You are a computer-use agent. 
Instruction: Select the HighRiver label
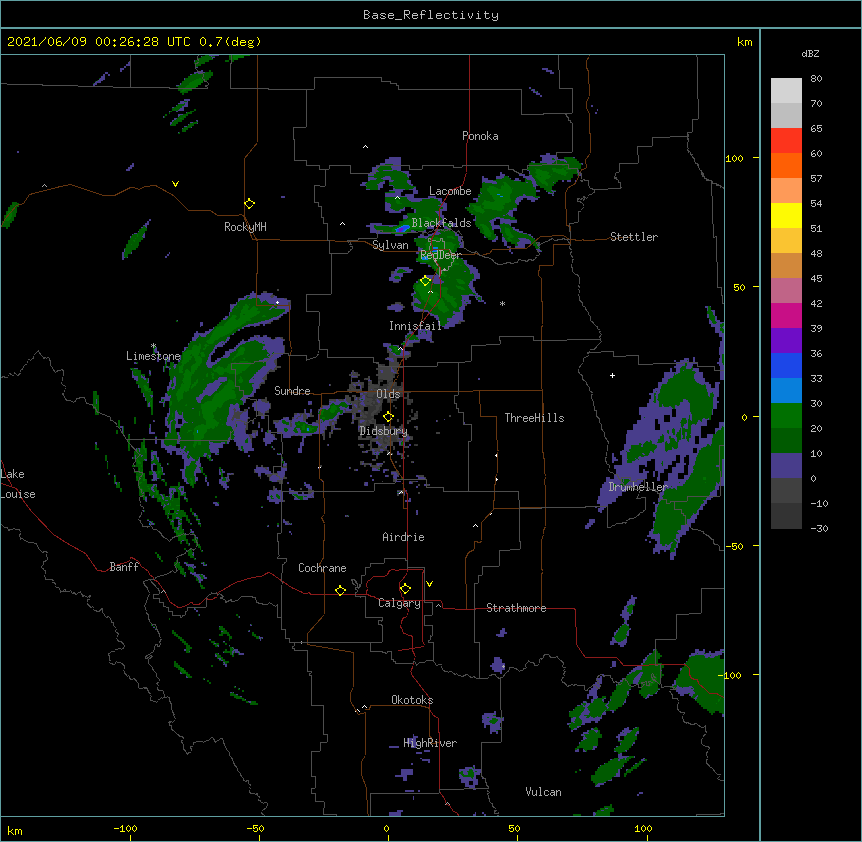tap(430, 743)
